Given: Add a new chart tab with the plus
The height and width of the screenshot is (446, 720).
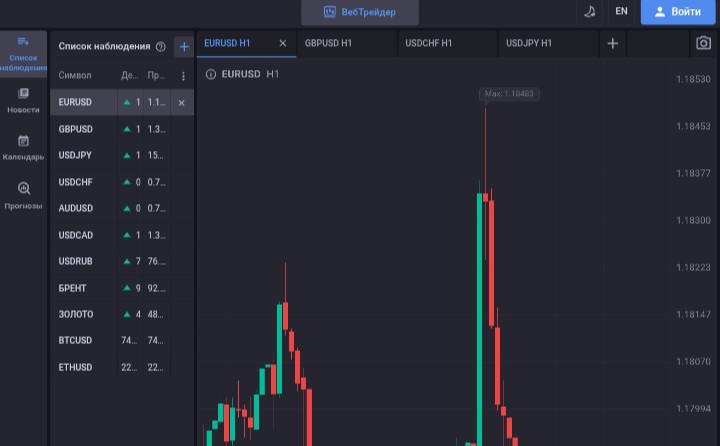Looking at the screenshot, I should coord(613,43).
